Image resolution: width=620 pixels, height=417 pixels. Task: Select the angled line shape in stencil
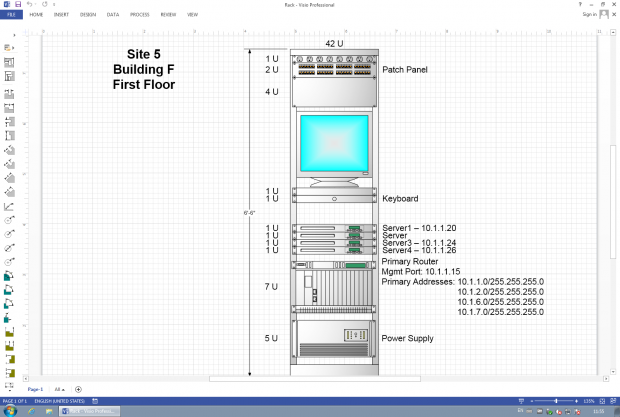9,206
